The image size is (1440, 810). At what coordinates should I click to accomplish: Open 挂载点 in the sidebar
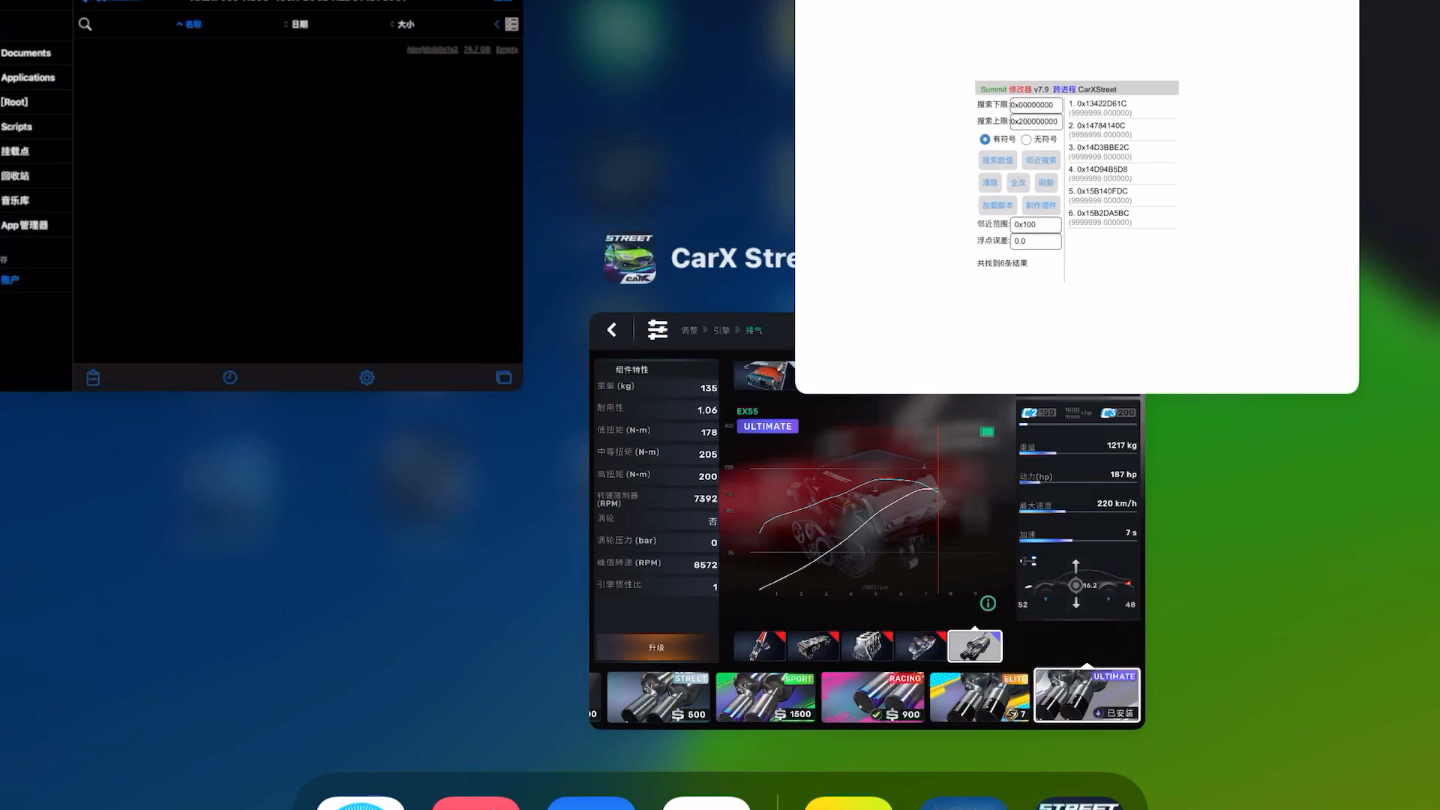pos(15,151)
